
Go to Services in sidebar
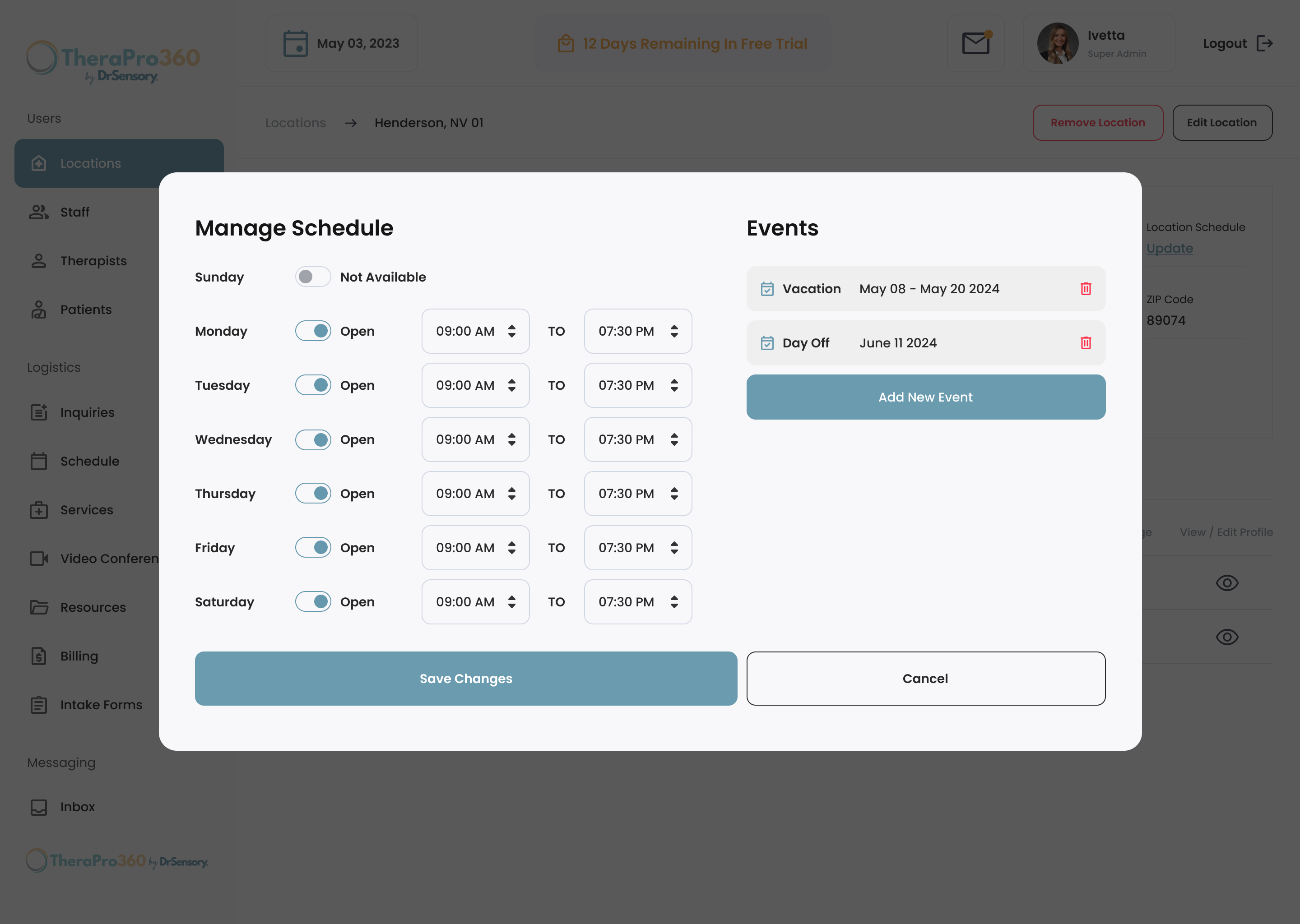87,510
